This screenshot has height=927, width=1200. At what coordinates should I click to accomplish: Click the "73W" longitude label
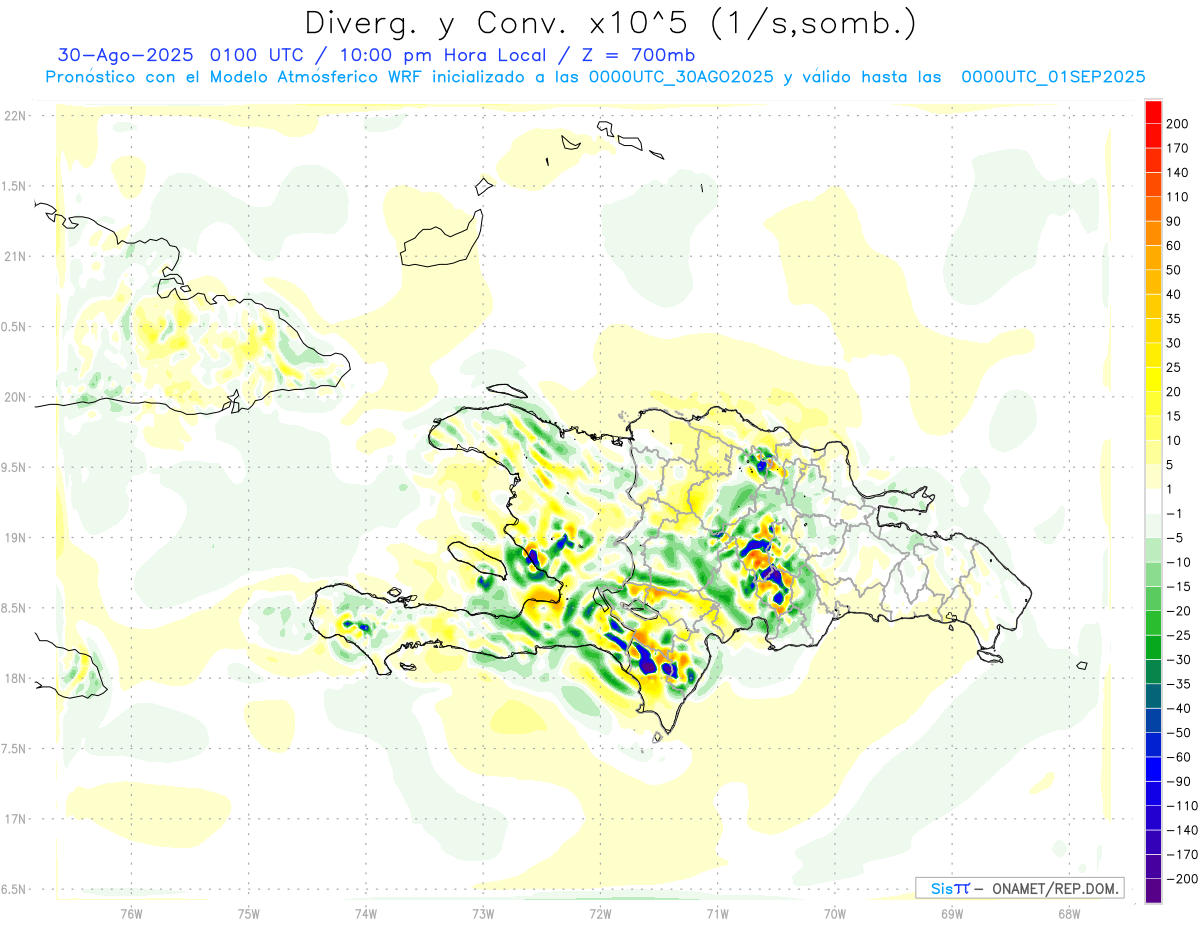(483, 913)
